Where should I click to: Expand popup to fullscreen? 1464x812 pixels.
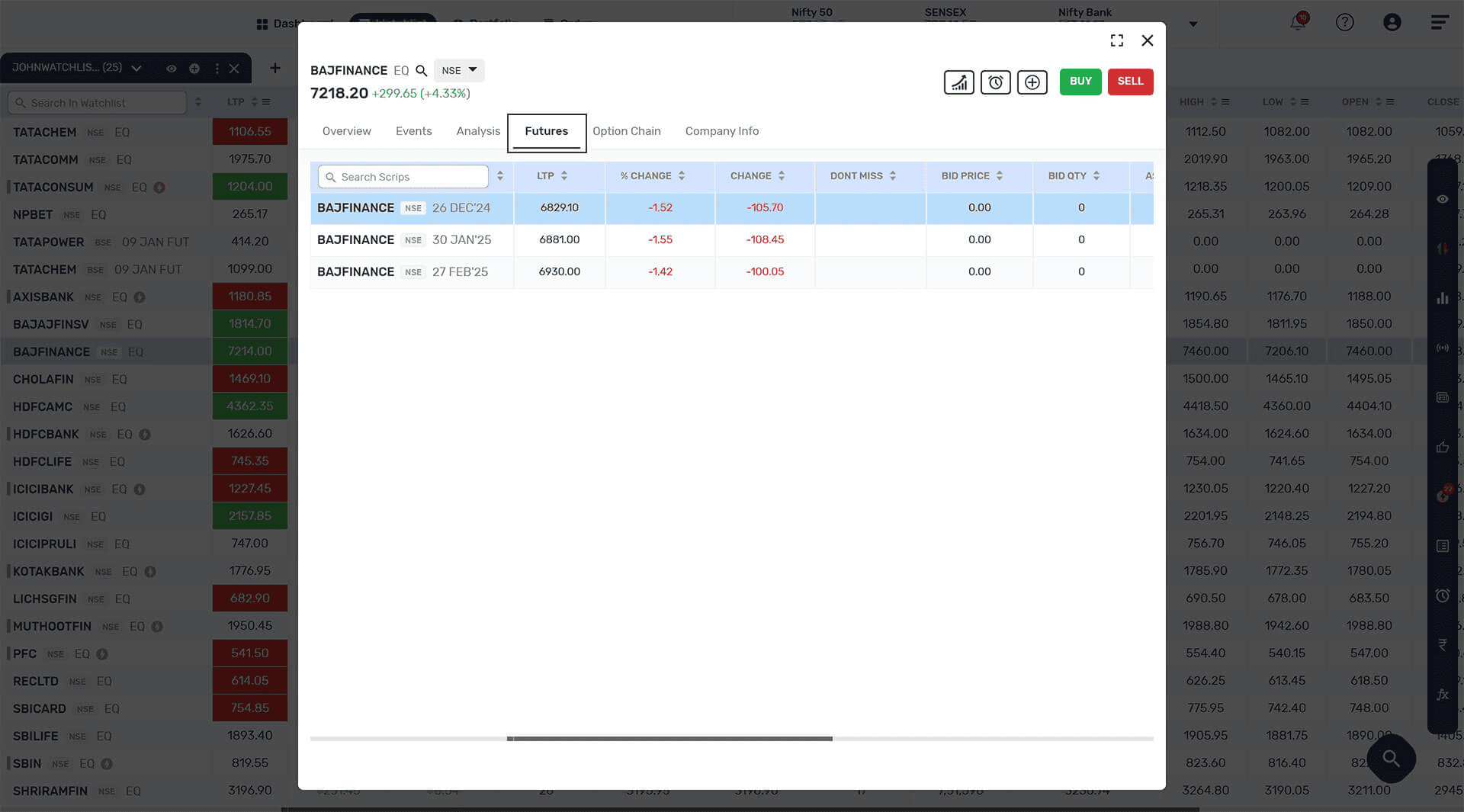coord(1117,40)
